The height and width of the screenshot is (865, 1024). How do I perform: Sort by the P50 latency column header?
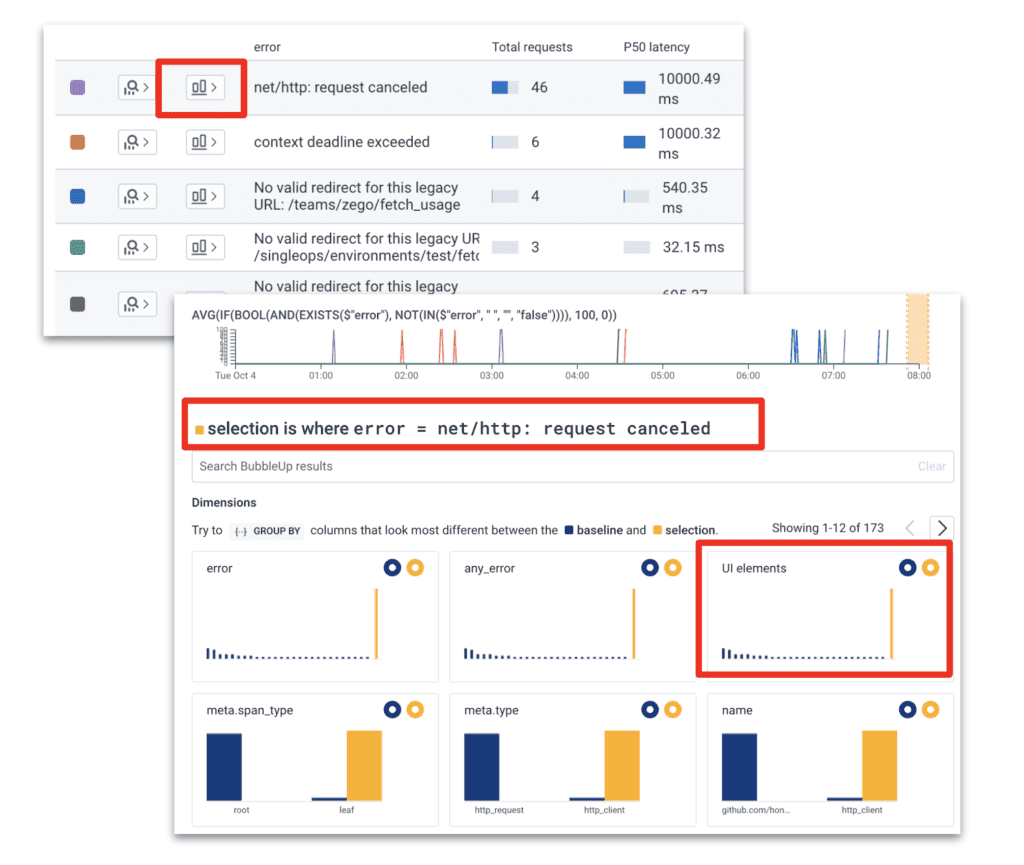(656, 47)
